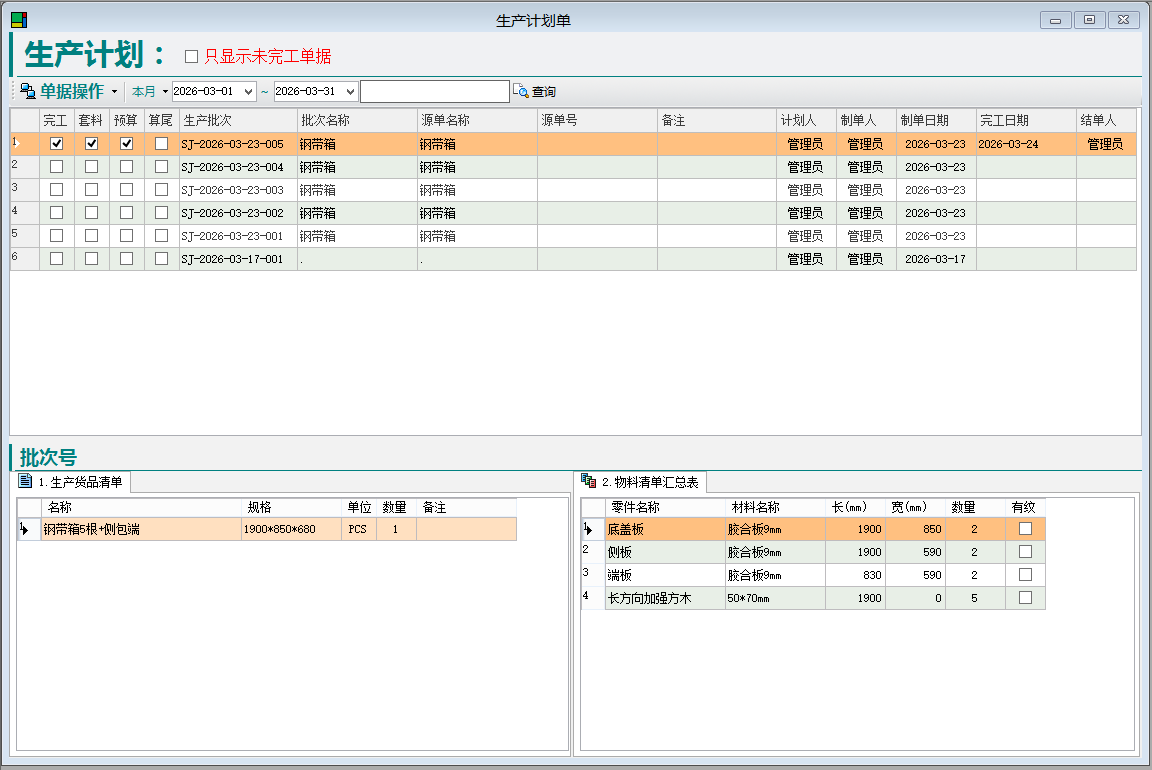Click the row arrow beside 钢带箱5根+侧包端
The height and width of the screenshot is (770, 1152).
[24, 530]
